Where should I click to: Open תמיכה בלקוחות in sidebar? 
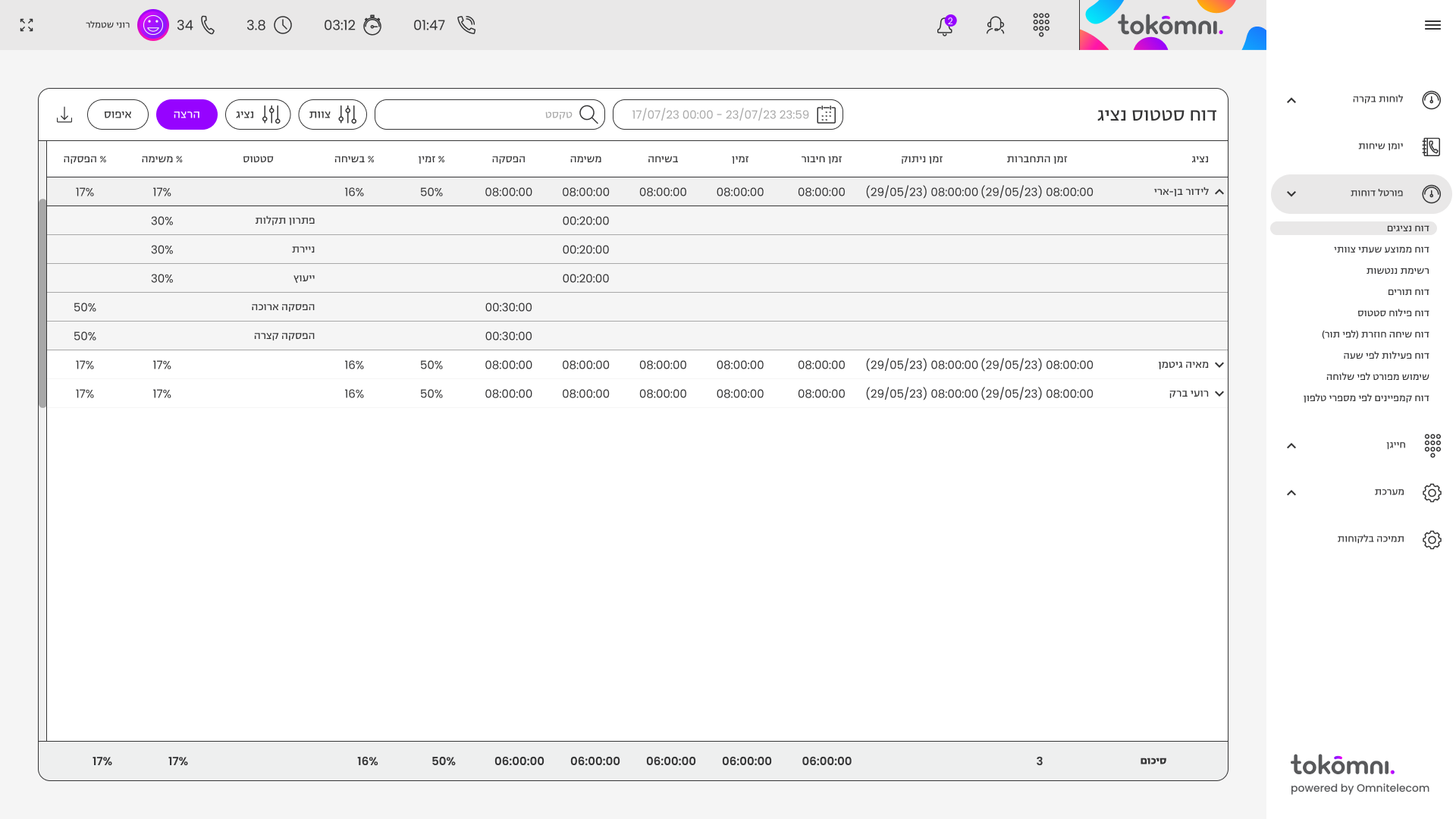(1370, 538)
